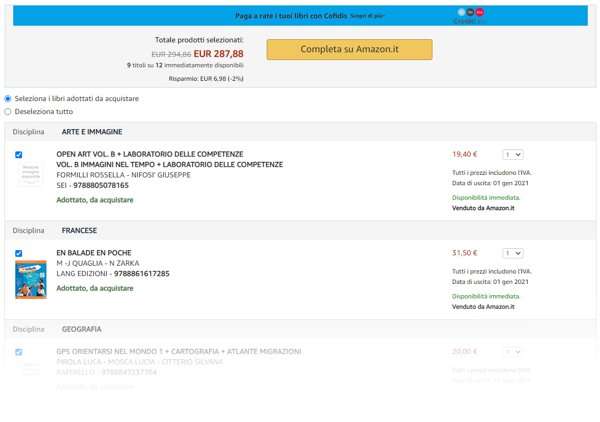
Task: Uncheck the EN BALADE EN POCHE checkbox
Action: [x=18, y=253]
